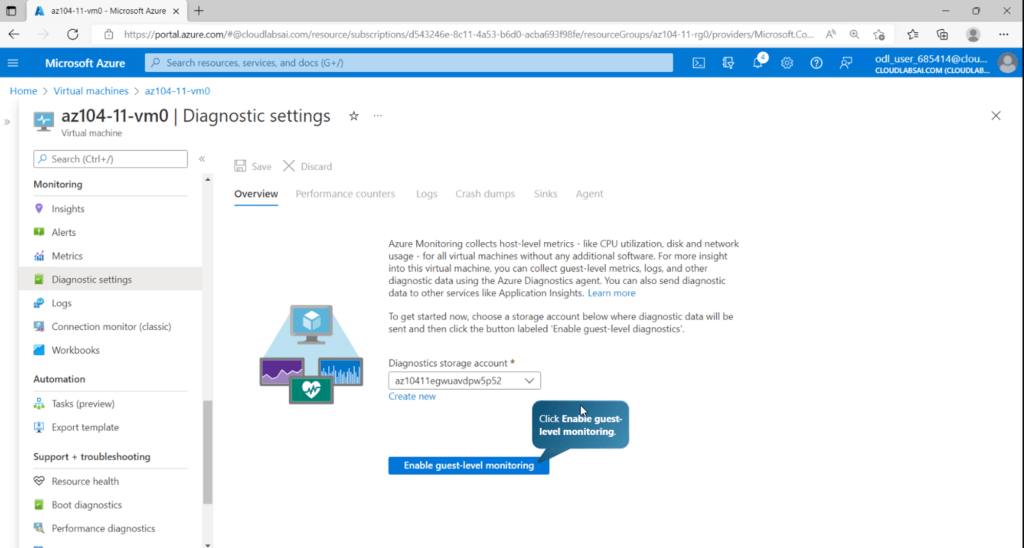This screenshot has height=548, width=1024.
Task: Switch to the Logs tab
Action: tap(426, 194)
